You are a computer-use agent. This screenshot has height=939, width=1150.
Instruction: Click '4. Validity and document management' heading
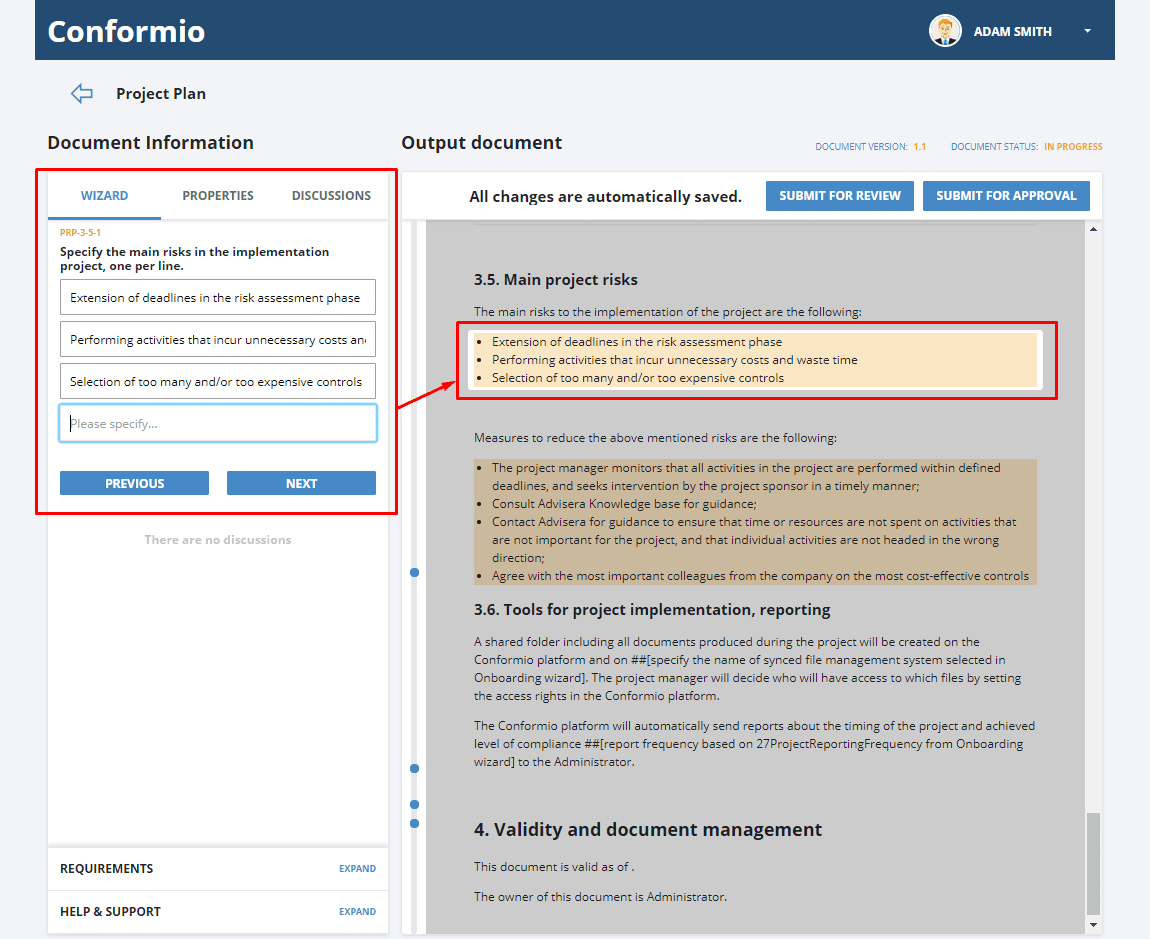click(x=648, y=830)
